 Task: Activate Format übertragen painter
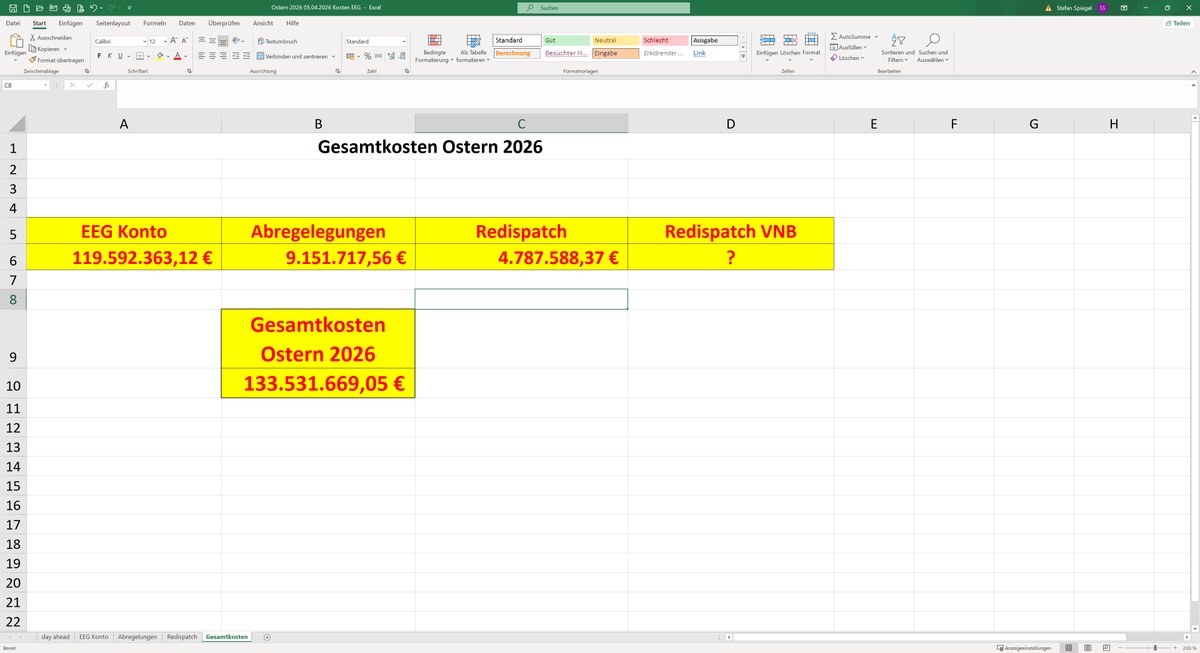coord(56,60)
